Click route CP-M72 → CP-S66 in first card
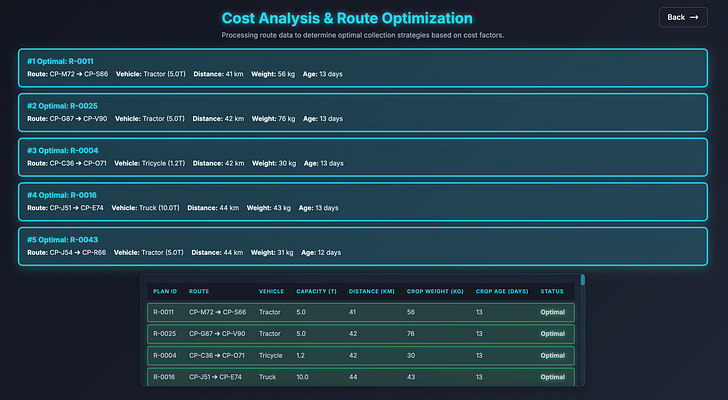This screenshot has height=400, width=728. 68,74
